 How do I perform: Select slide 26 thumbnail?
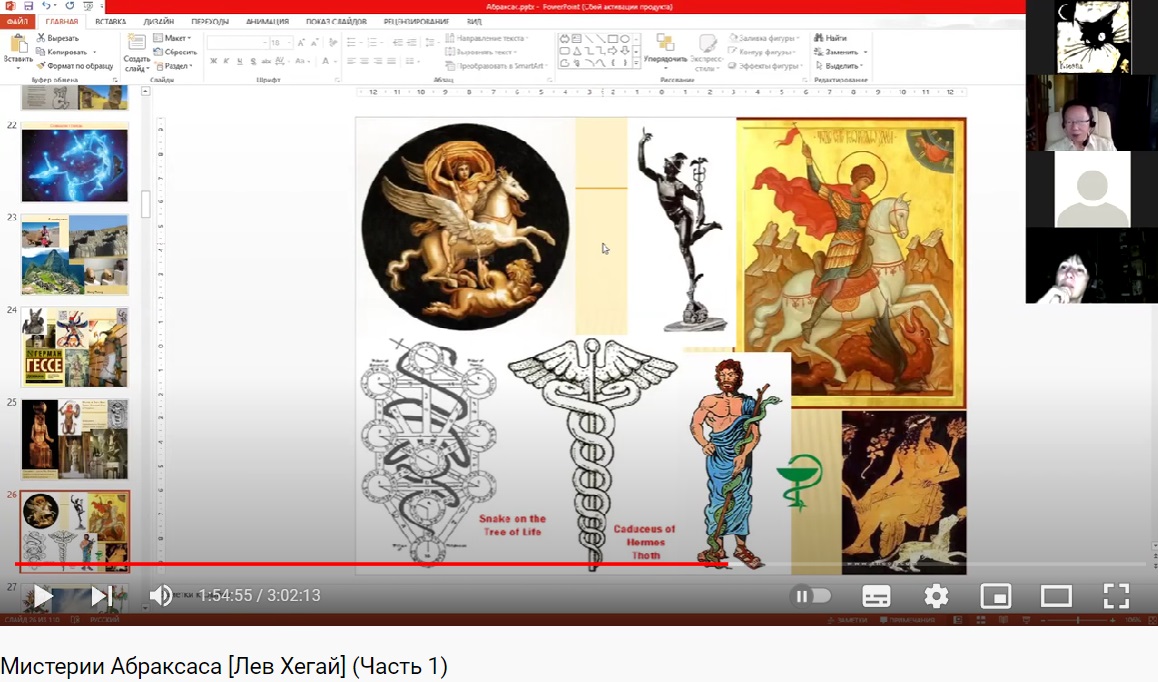point(75,531)
